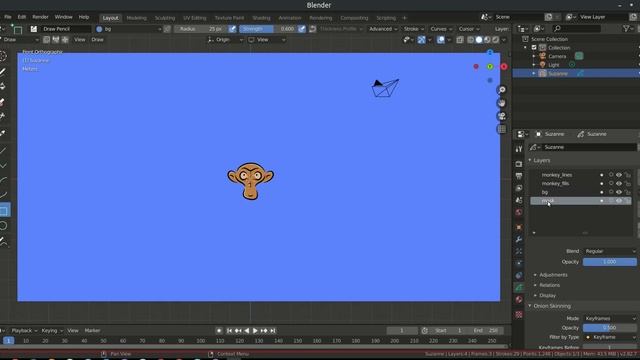Viewport: 640px width, 360px height.
Task: Open the timeline Marker menu
Action: tap(92, 331)
